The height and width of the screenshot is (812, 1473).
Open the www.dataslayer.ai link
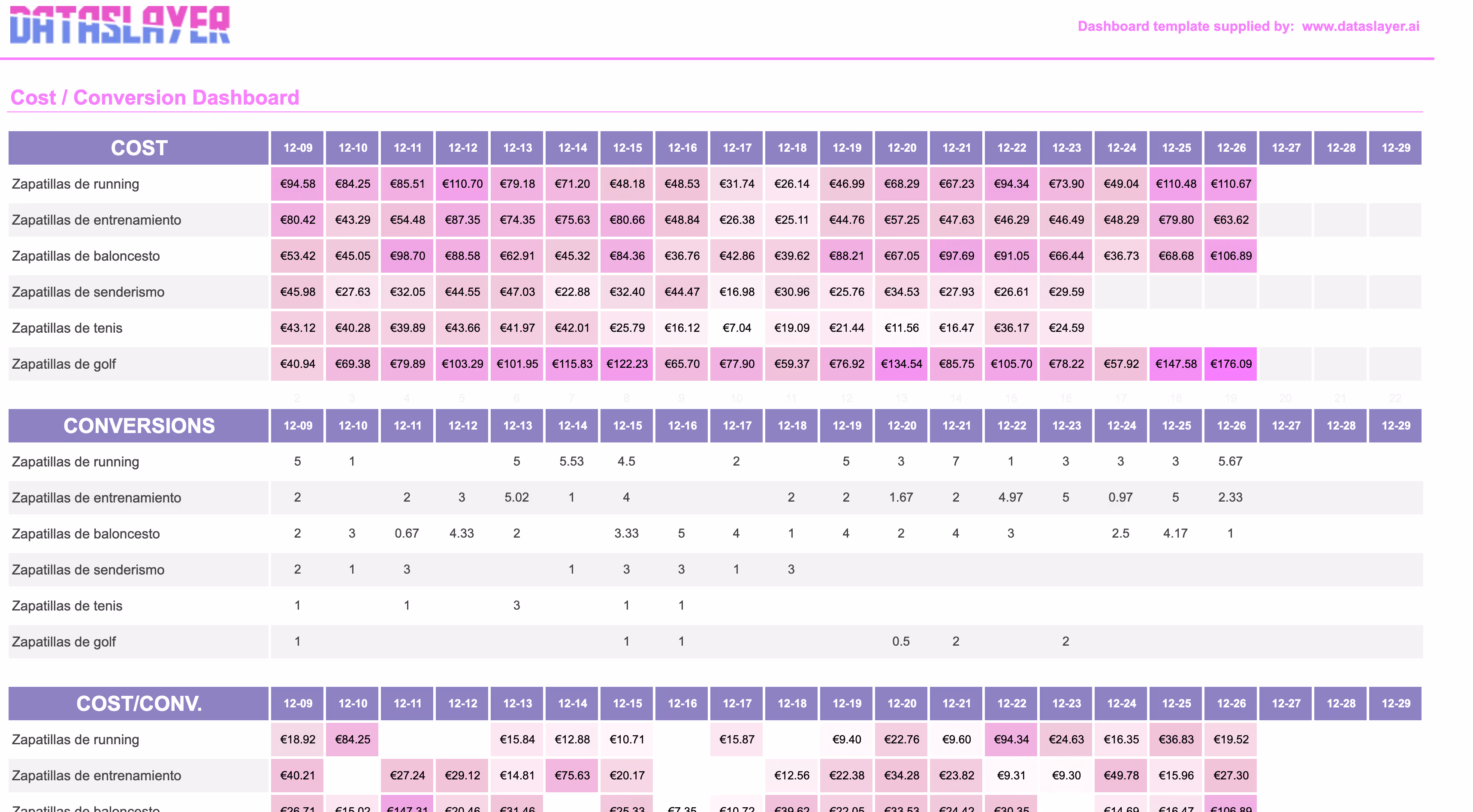pos(1360,26)
